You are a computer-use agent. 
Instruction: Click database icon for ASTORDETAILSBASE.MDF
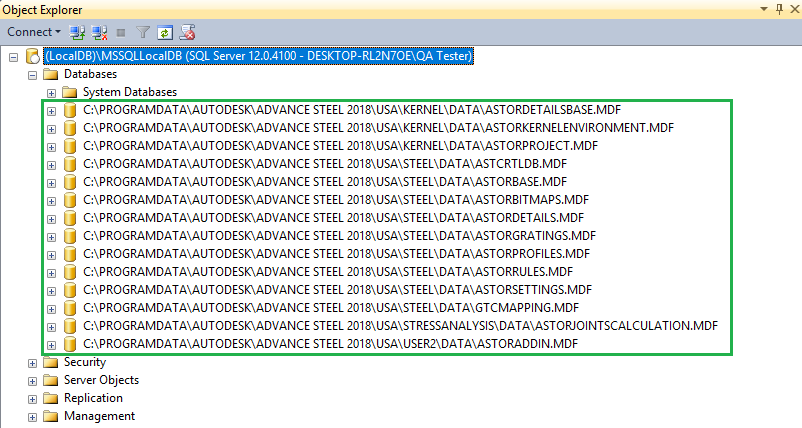[x=70, y=110]
